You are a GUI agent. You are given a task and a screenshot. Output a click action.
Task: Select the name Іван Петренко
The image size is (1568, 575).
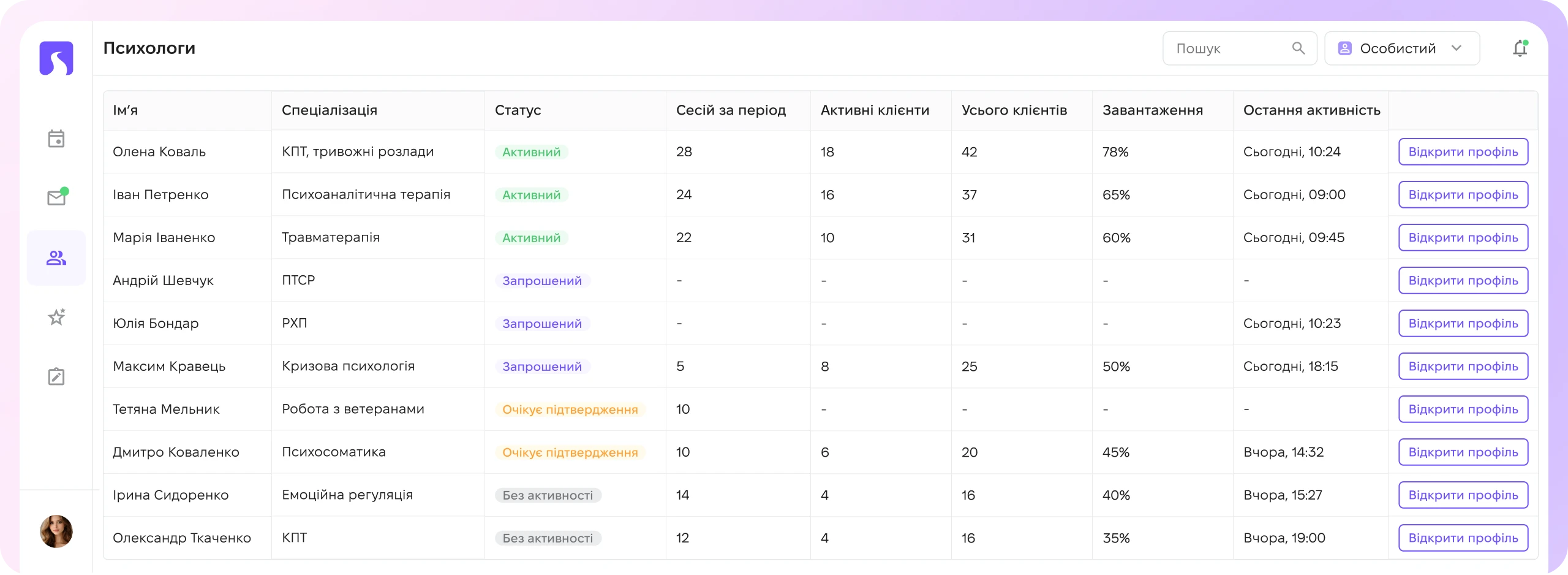160,194
